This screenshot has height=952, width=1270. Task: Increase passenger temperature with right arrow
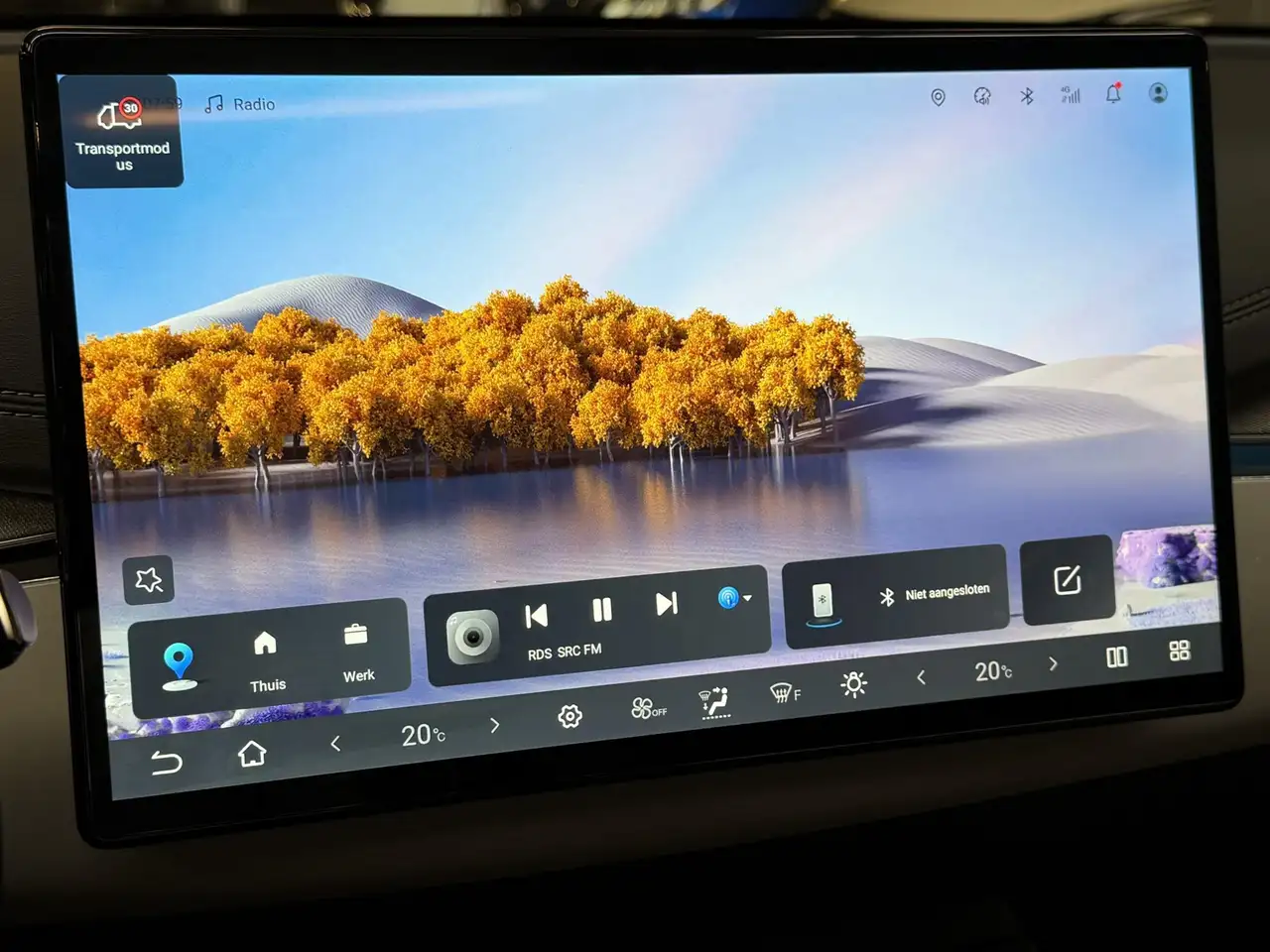(x=1054, y=663)
